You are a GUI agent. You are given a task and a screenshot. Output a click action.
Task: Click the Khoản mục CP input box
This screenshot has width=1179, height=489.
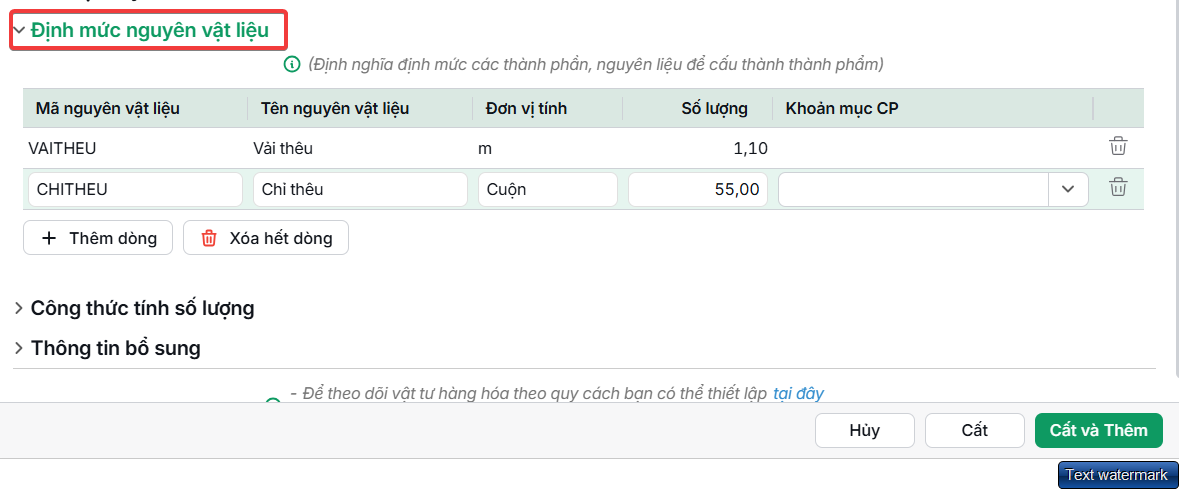[914, 190]
